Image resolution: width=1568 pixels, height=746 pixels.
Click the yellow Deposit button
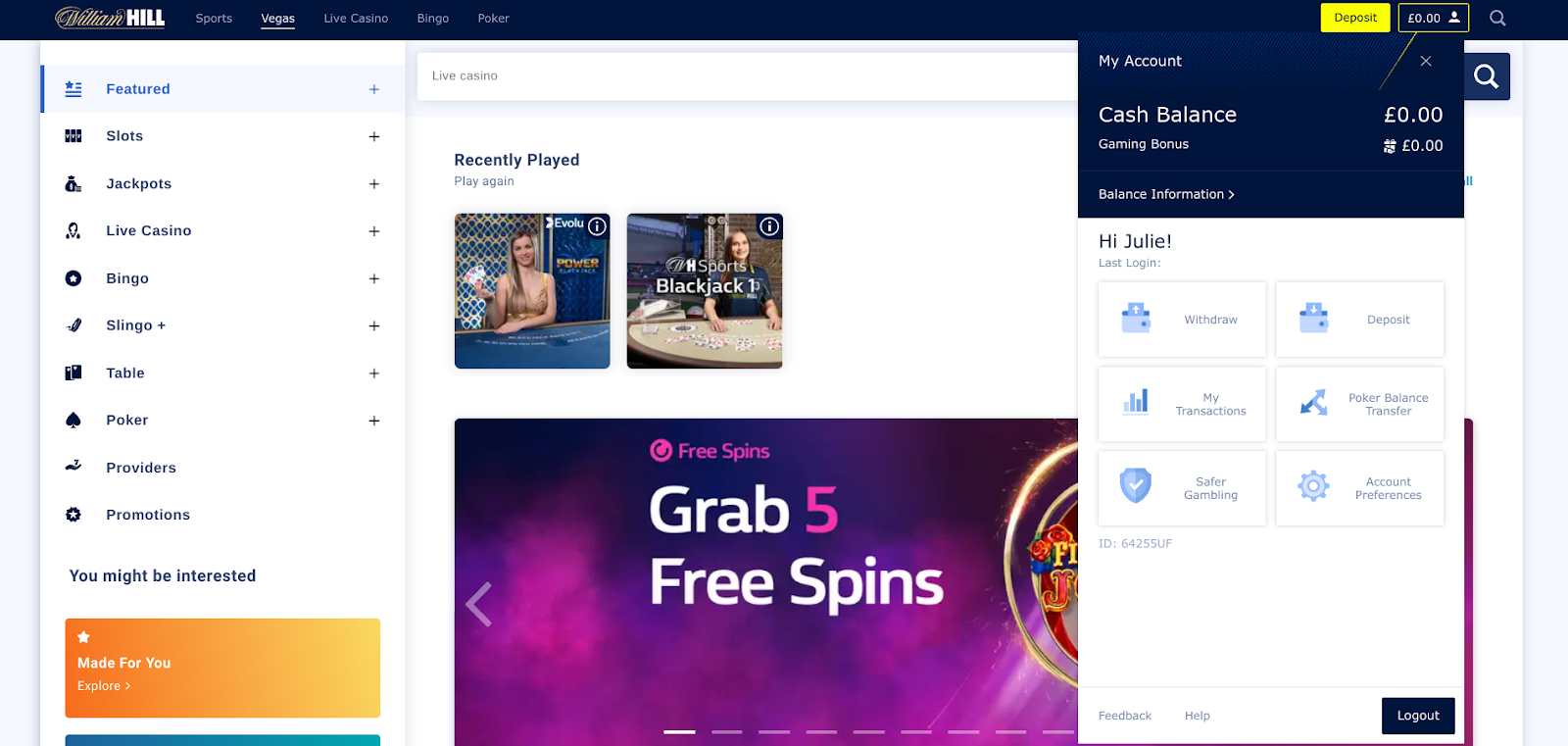1355,18
